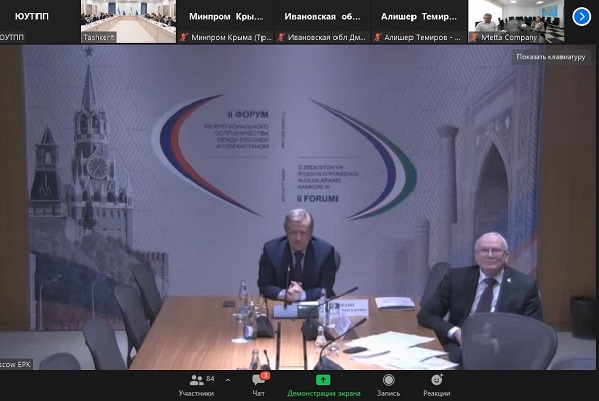Image resolution: width=599 pixels, height=401 pixels.
Task: Start recording with the Запись button
Action: [389, 386]
